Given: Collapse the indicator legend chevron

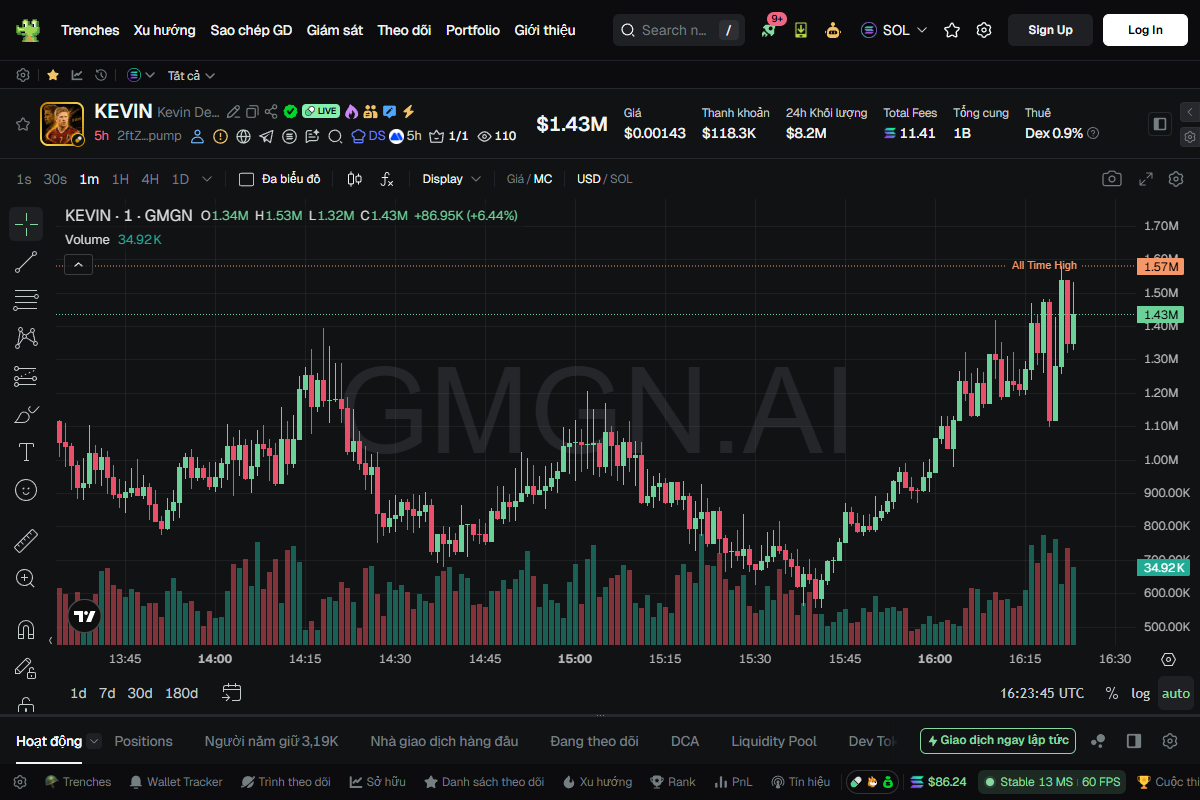Looking at the screenshot, I should click(79, 265).
